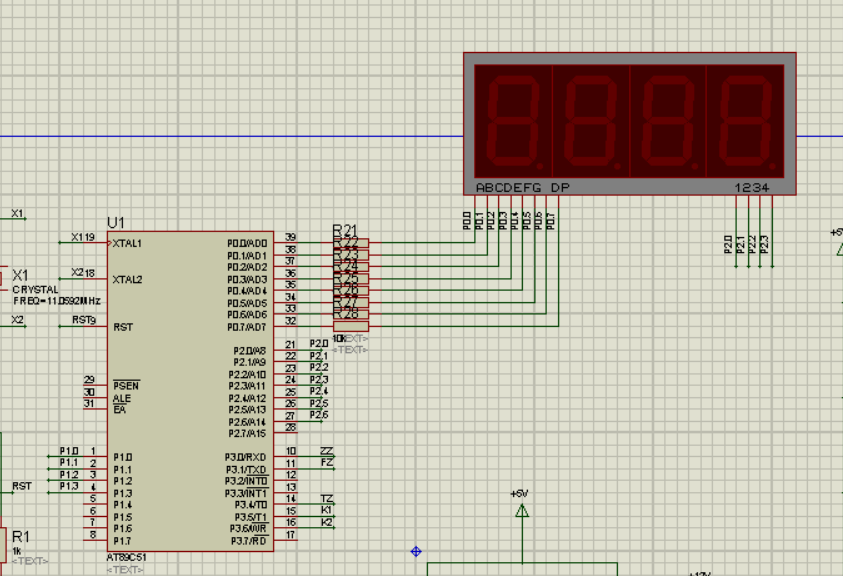Click the X2 18 label at XTAL2 pin

[83, 273]
